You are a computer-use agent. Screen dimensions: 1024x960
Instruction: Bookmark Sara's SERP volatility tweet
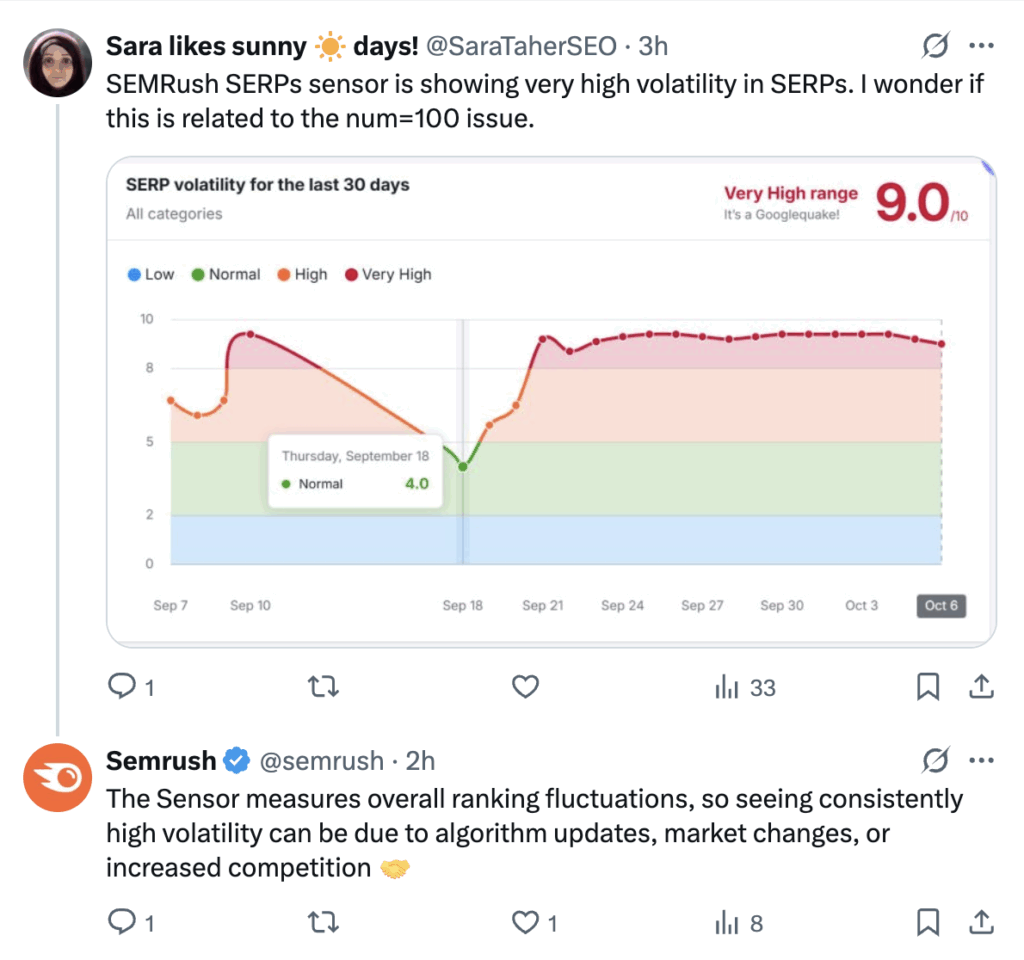click(927, 687)
